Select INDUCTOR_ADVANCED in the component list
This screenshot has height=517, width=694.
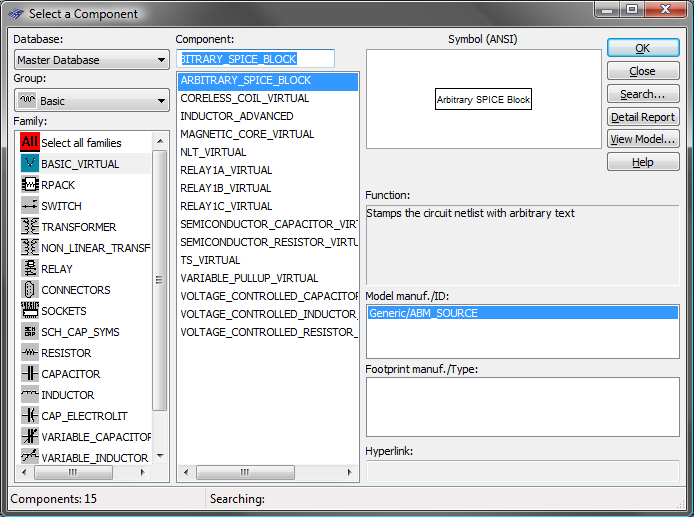coord(237,116)
